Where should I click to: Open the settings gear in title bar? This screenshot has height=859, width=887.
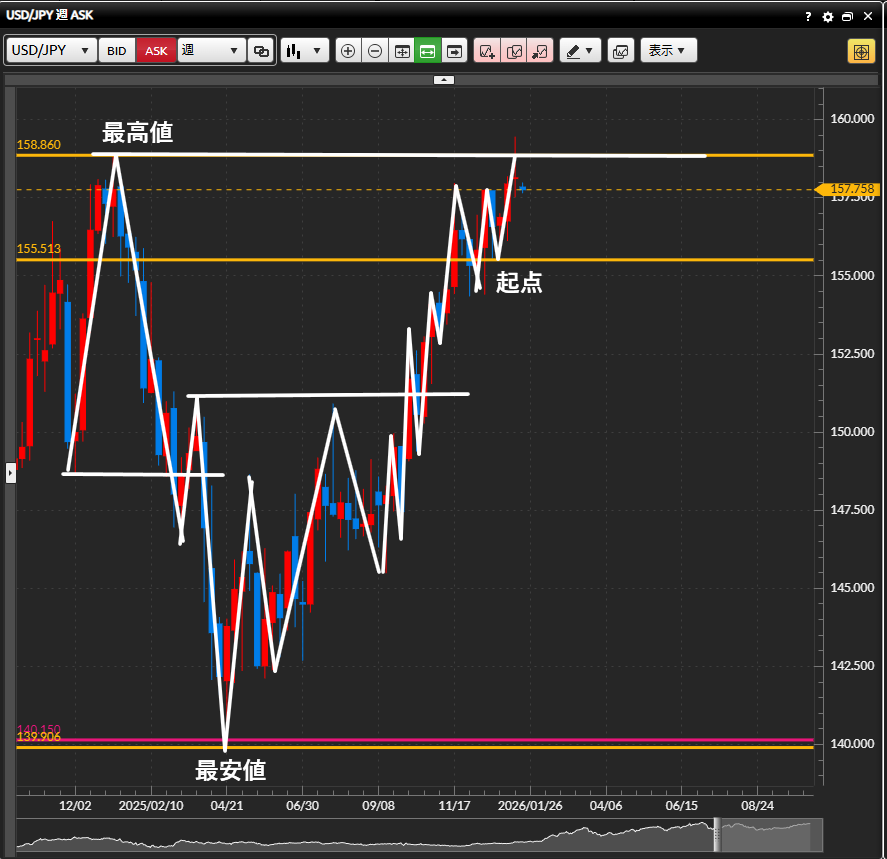pos(827,17)
